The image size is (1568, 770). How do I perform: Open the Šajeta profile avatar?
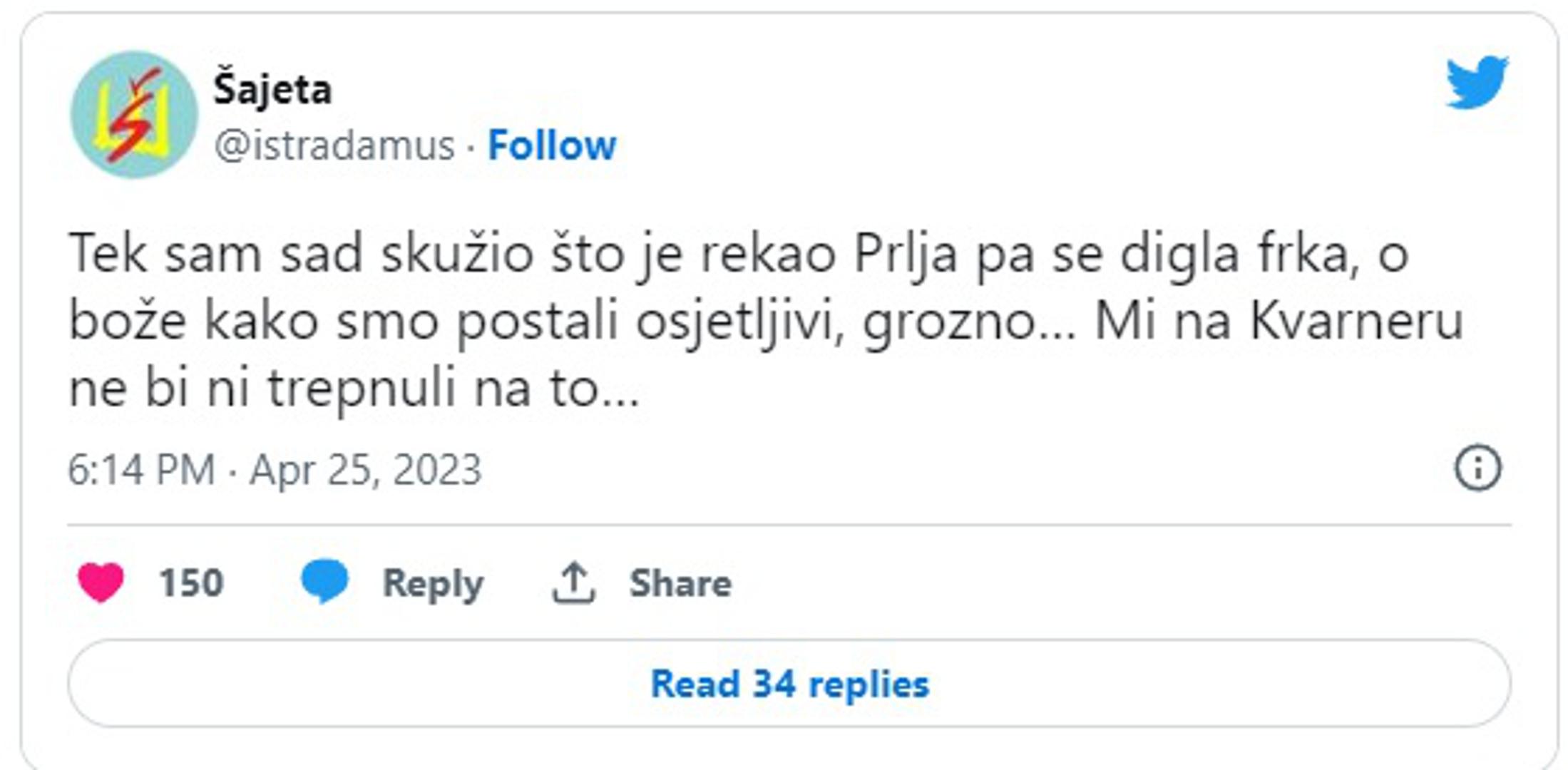click(133, 114)
